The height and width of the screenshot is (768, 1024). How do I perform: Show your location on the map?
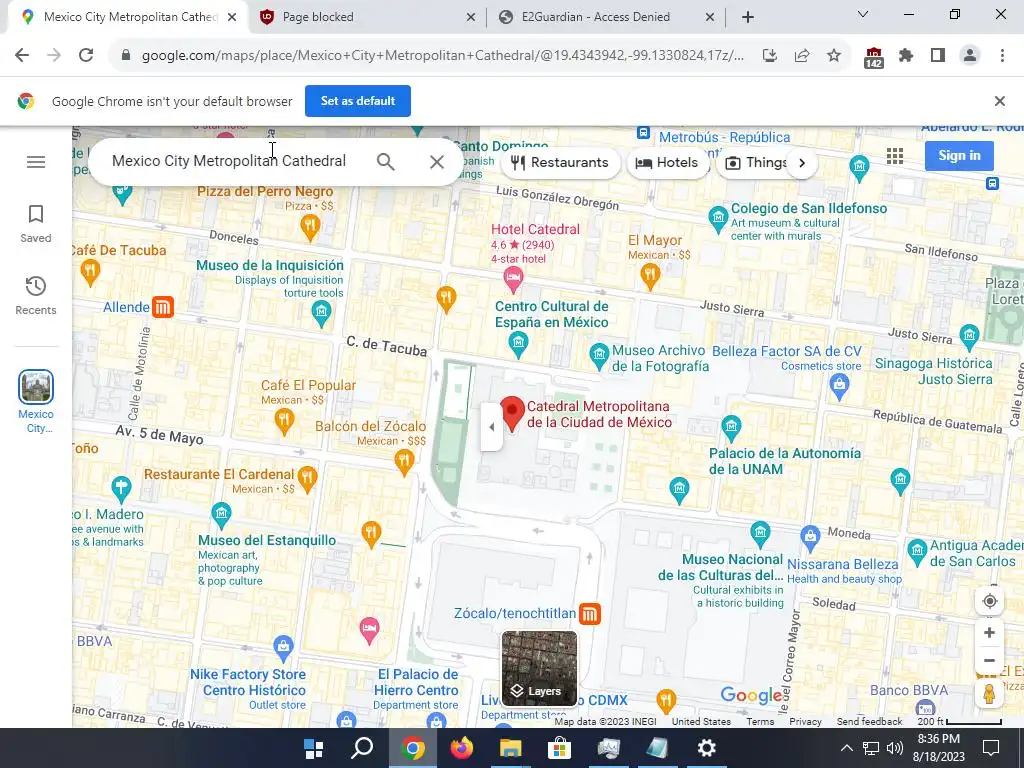tap(989, 601)
